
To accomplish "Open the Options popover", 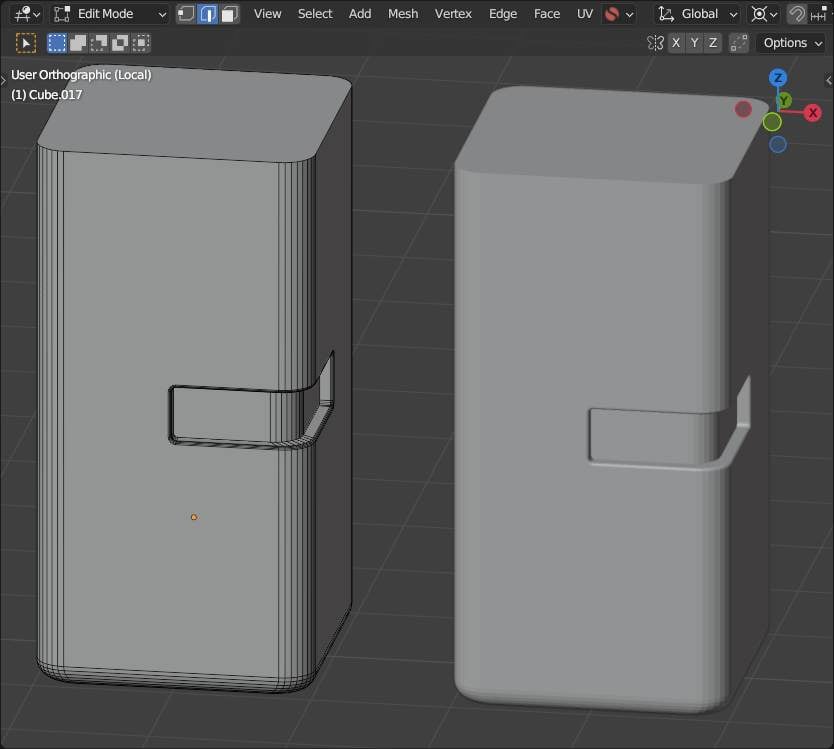I will click(791, 43).
